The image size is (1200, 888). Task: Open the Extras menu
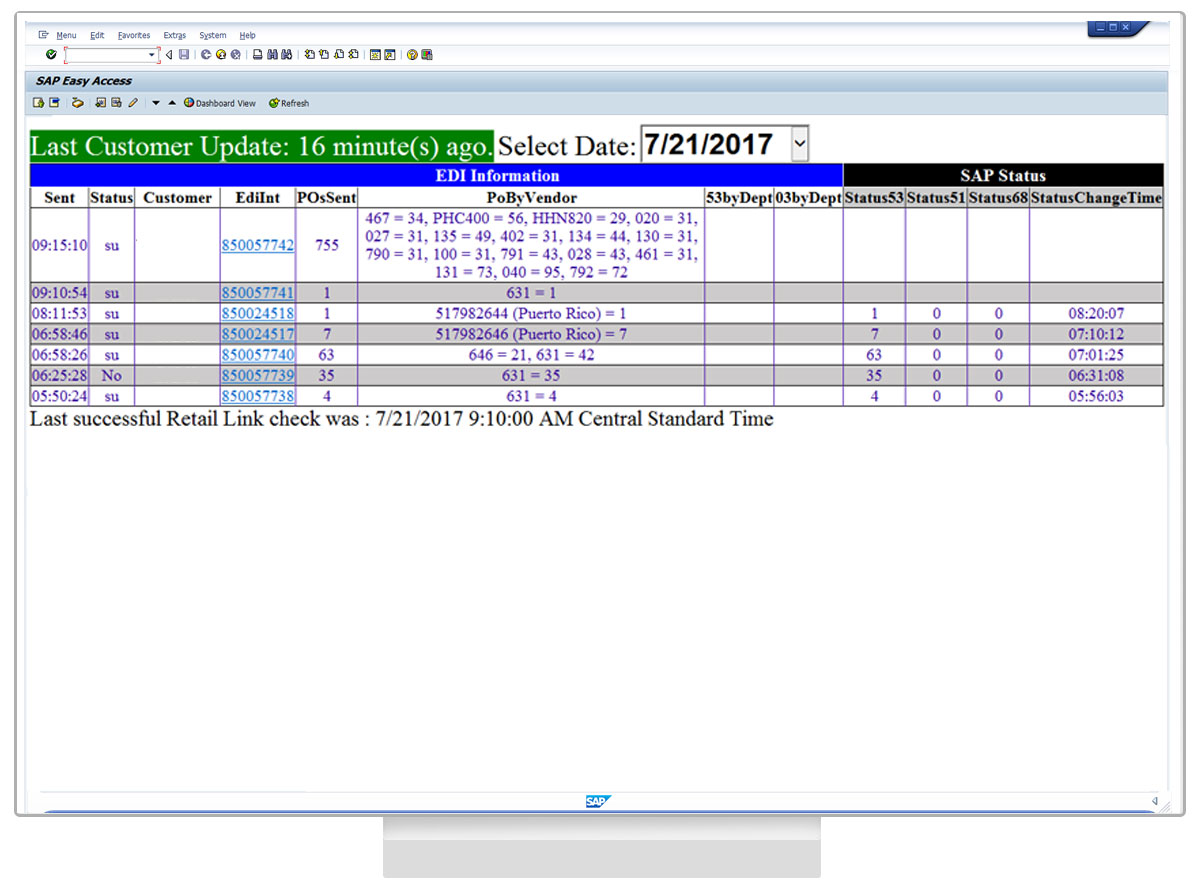point(174,35)
